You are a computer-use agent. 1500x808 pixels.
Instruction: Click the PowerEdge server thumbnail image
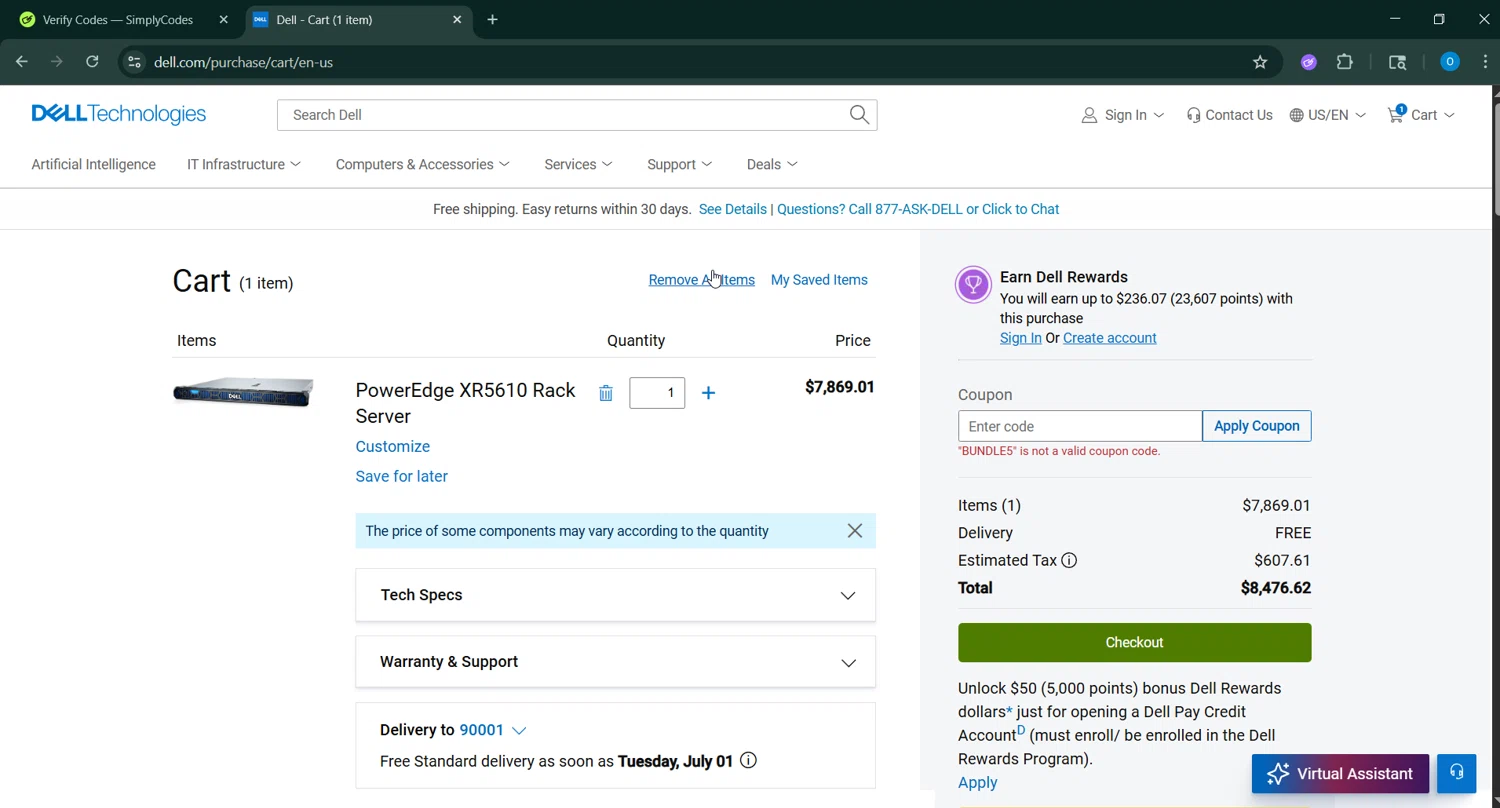pos(243,392)
